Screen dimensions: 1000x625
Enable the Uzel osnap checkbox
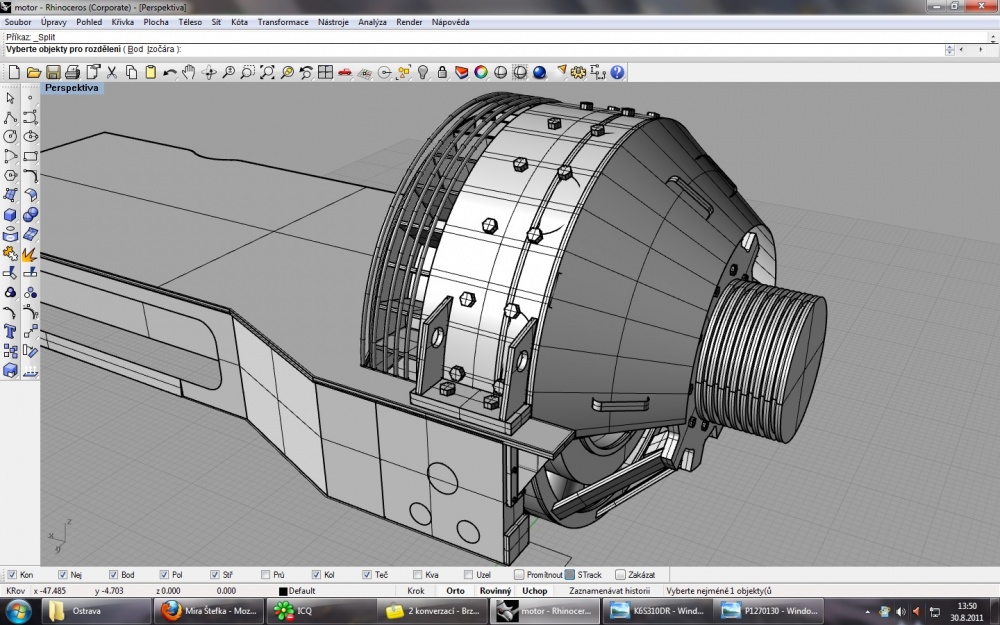click(469, 575)
